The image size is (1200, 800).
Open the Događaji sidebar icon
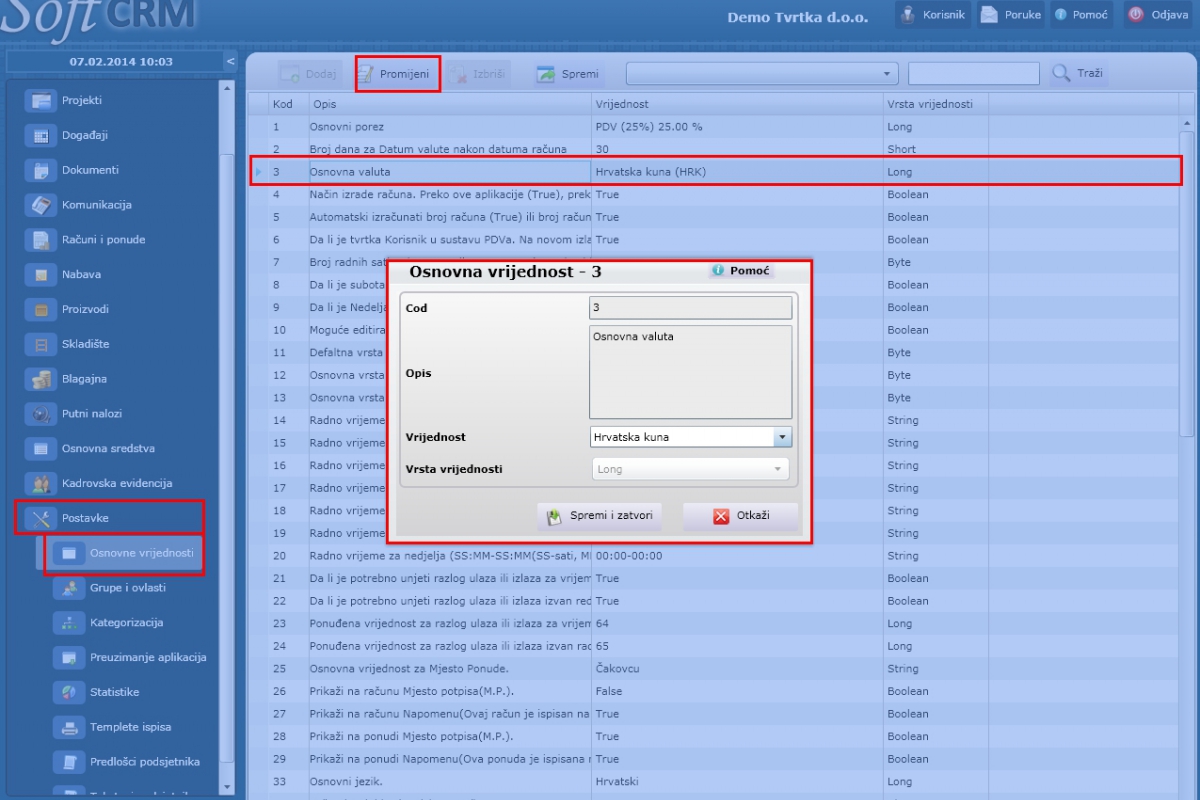click(x=41, y=135)
